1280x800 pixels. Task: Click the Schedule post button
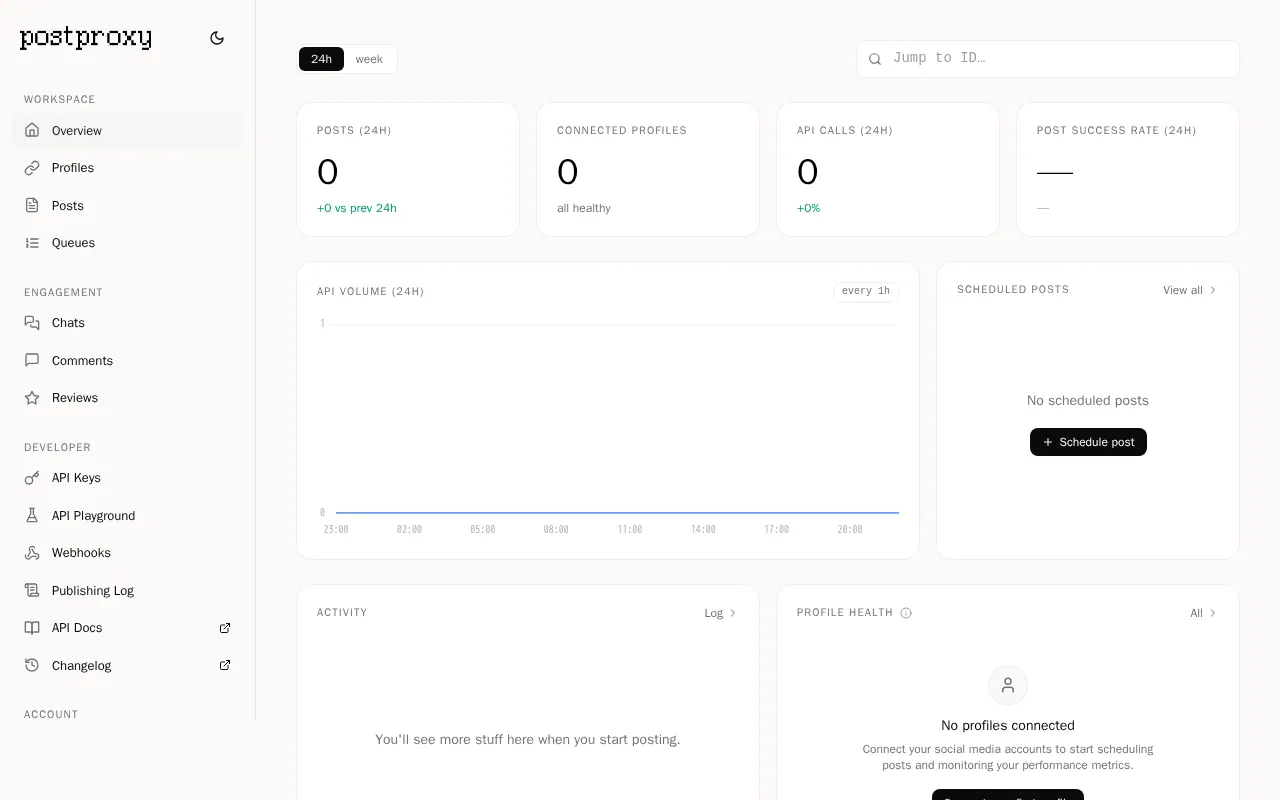coord(1088,442)
